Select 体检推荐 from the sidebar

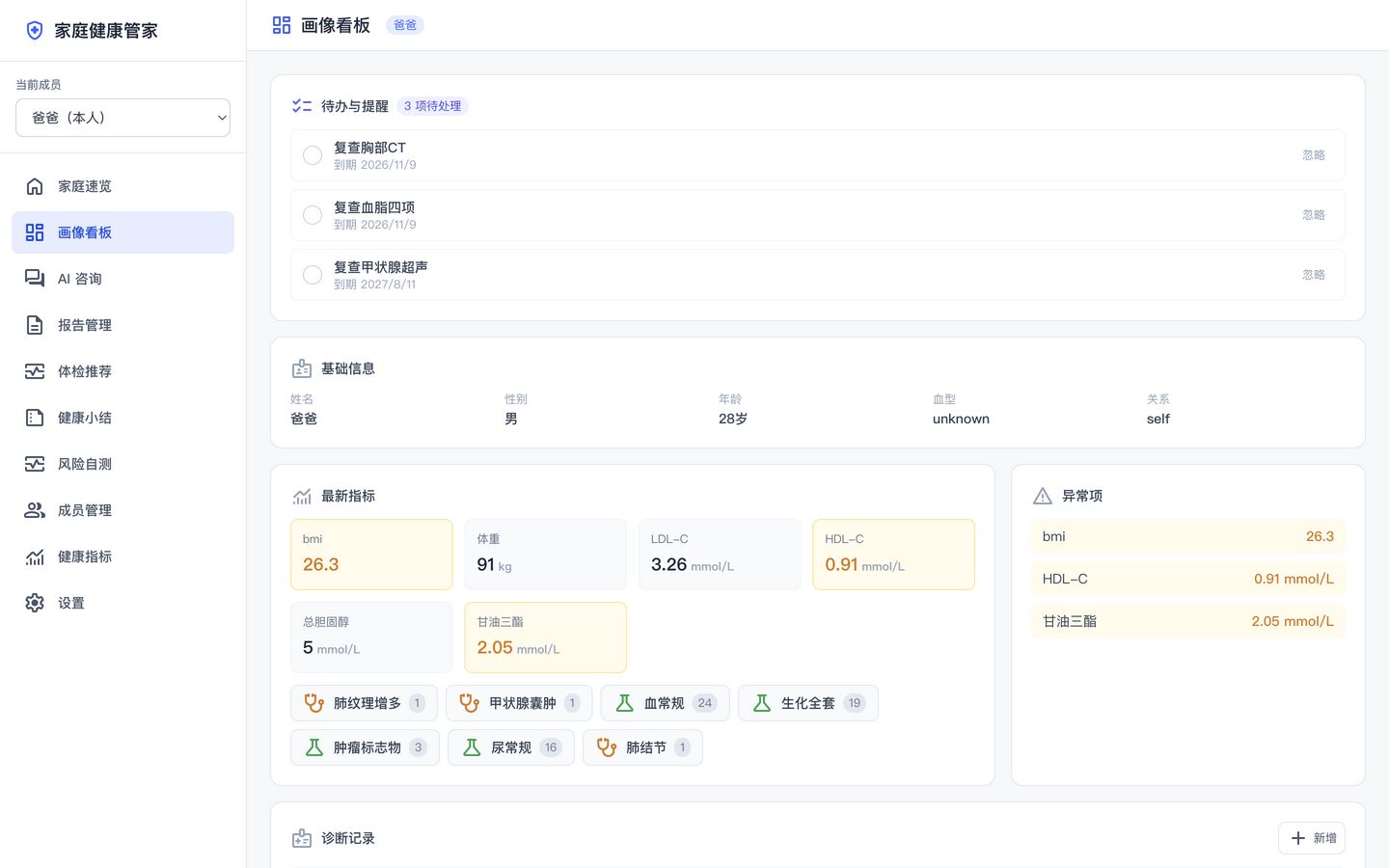(123, 371)
